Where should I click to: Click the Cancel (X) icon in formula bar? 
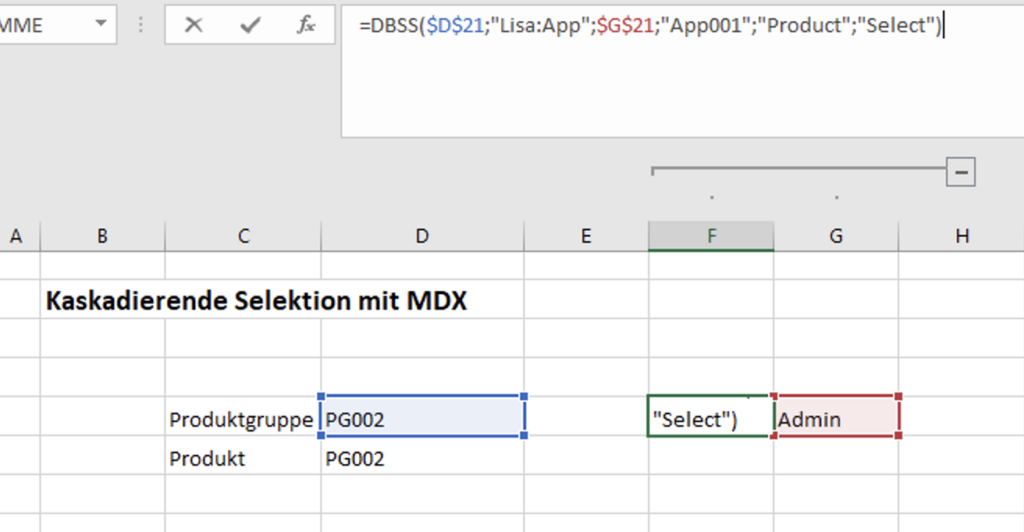point(194,25)
